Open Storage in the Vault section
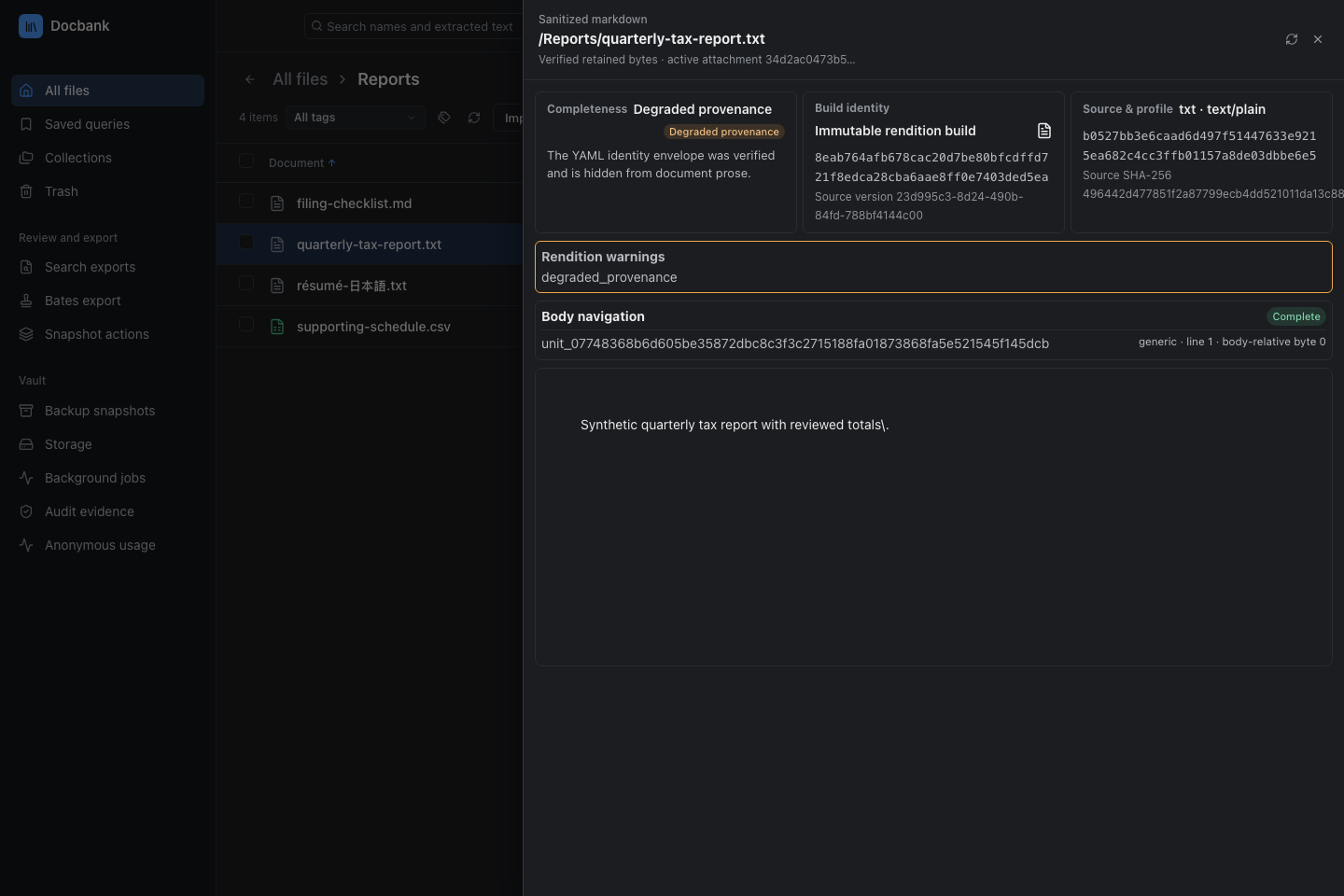The height and width of the screenshot is (896, 1344). 107,444
